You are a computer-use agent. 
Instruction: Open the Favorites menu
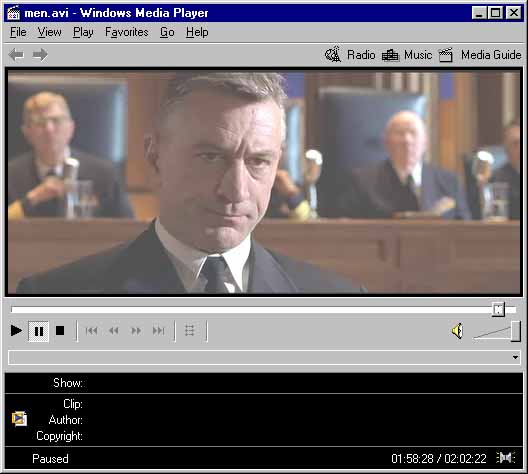click(127, 32)
